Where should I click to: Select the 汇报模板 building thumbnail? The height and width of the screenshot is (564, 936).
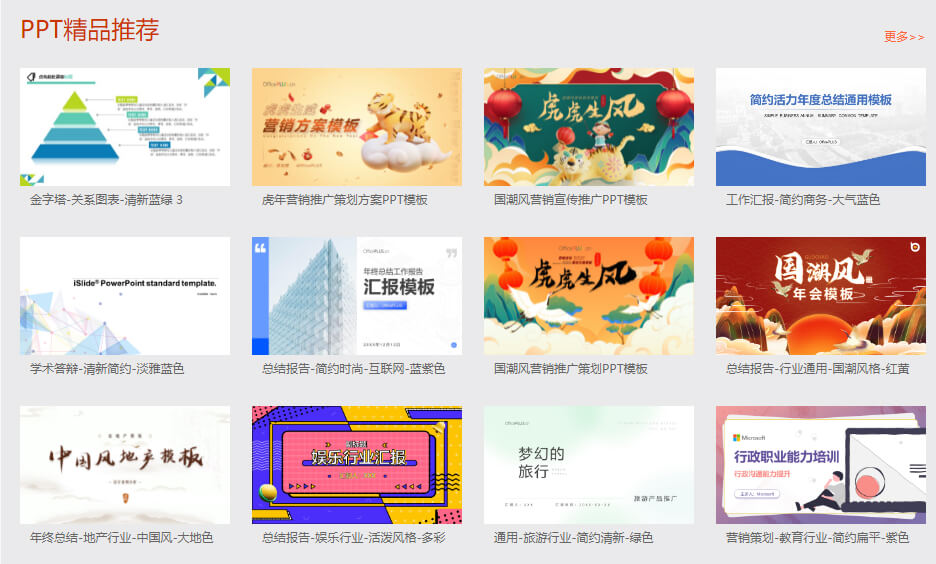357,296
